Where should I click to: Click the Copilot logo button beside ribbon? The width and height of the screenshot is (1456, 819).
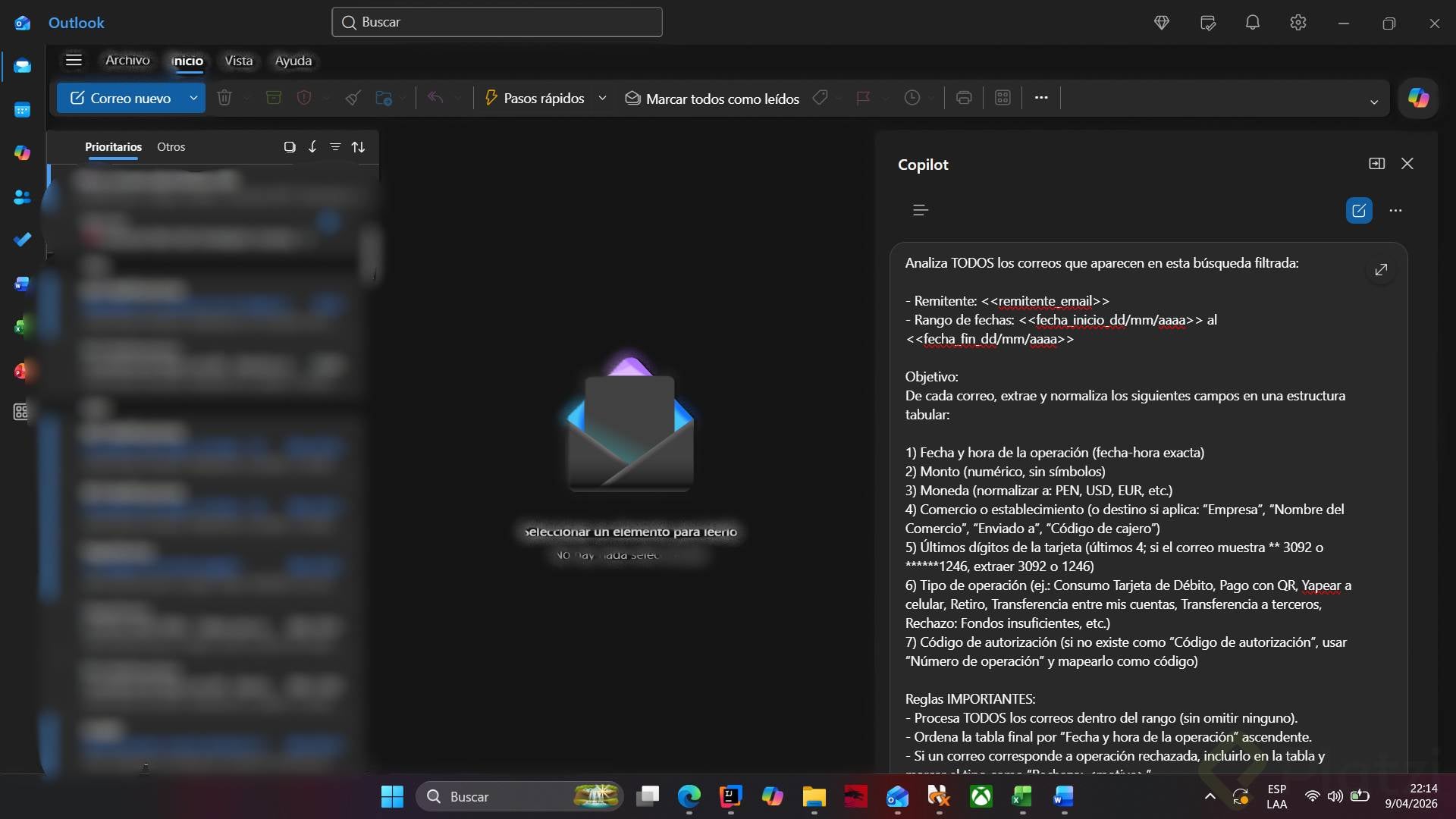(x=1418, y=98)
